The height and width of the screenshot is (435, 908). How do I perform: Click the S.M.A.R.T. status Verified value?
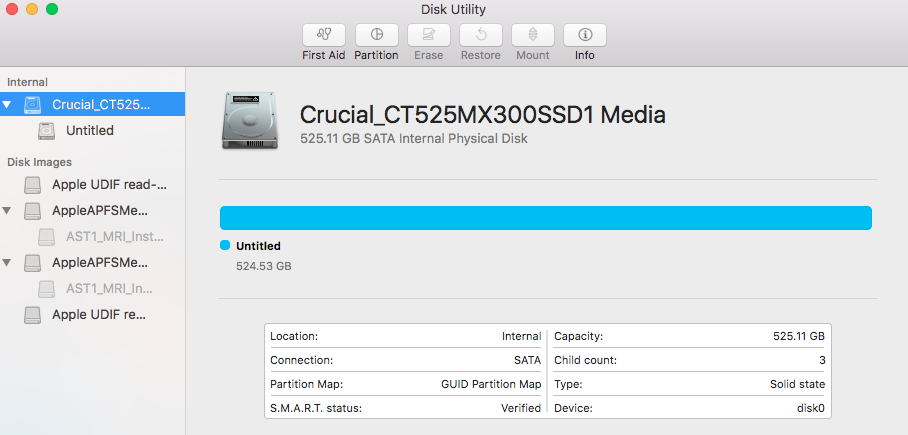coord(521,408)
